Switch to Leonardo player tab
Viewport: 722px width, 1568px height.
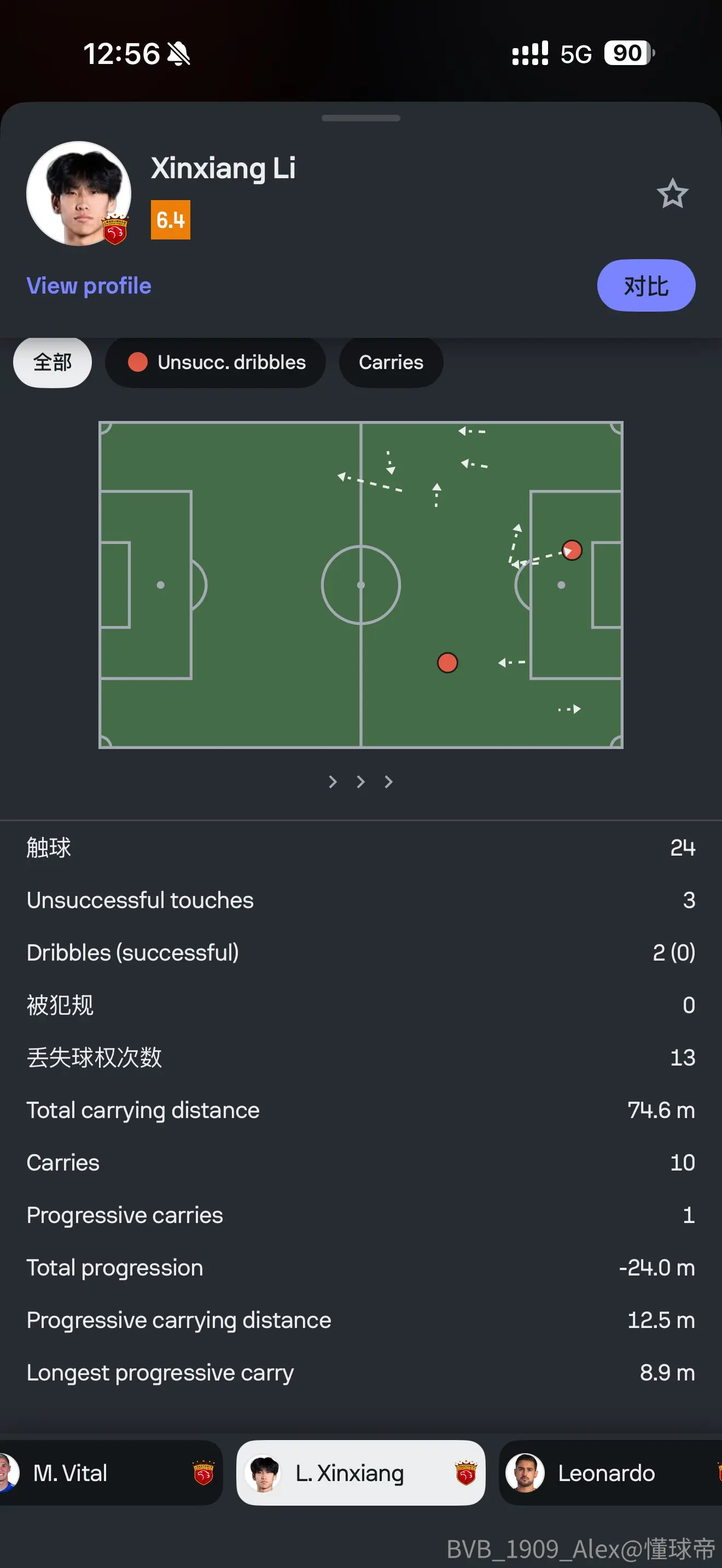(x=610, y=1473)
